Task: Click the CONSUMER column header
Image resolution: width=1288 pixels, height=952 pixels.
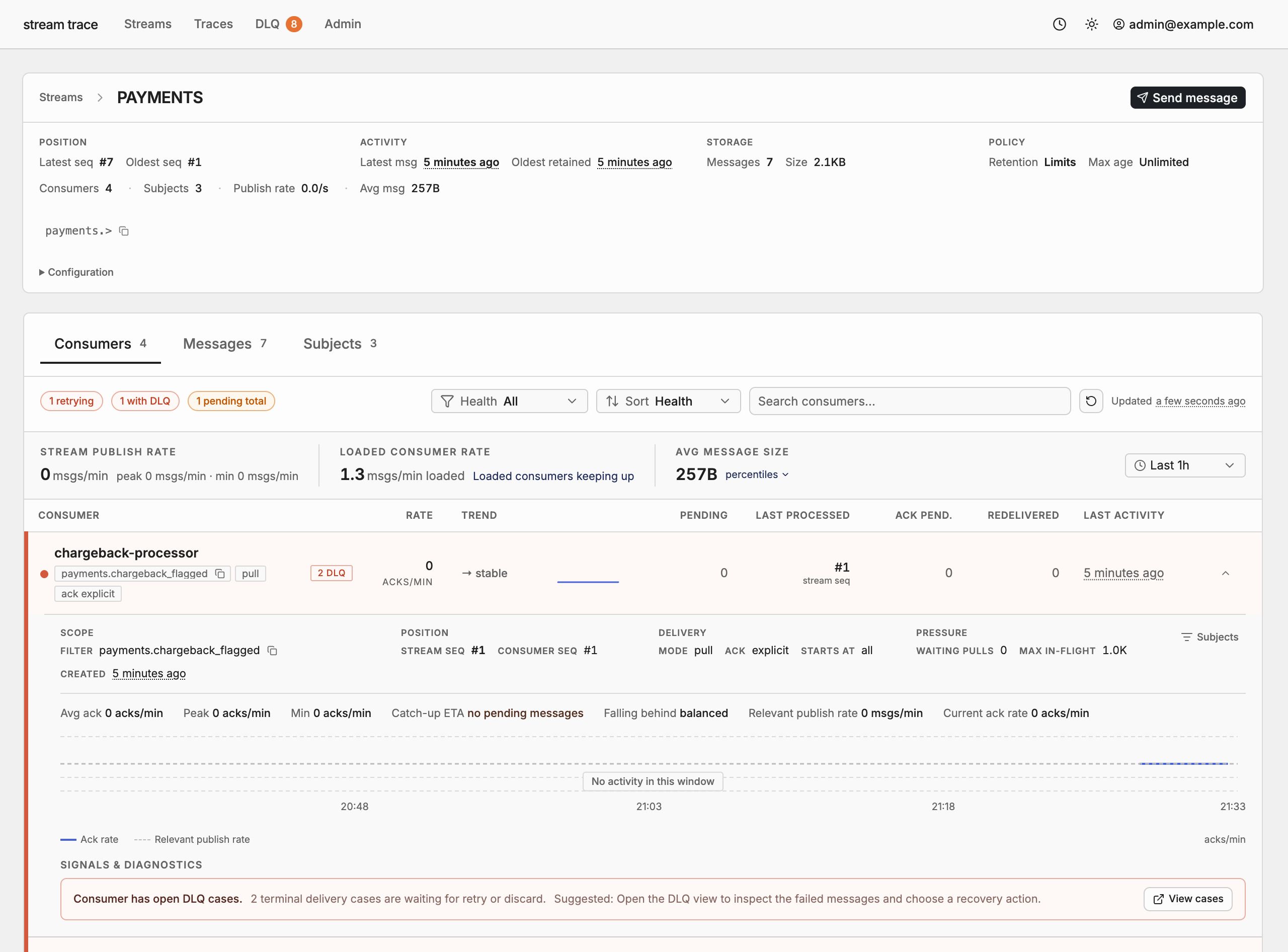Action: tap(68, 516)
